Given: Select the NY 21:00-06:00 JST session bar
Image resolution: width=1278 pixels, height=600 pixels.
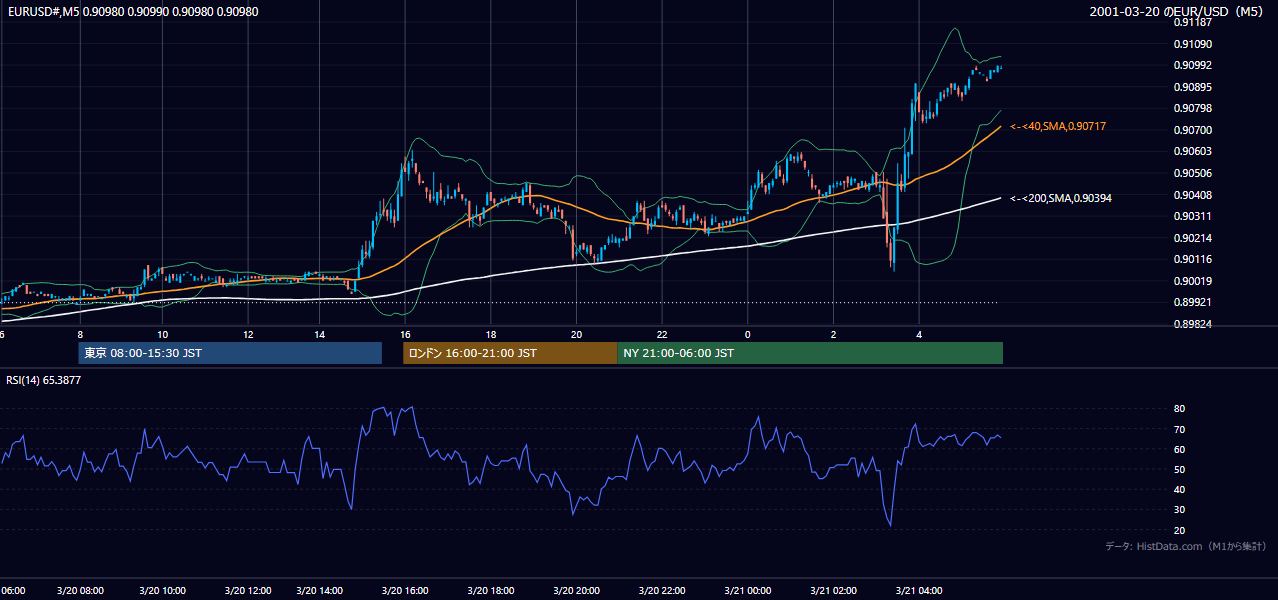Looking at the screenshot, I should click(810, 353).
